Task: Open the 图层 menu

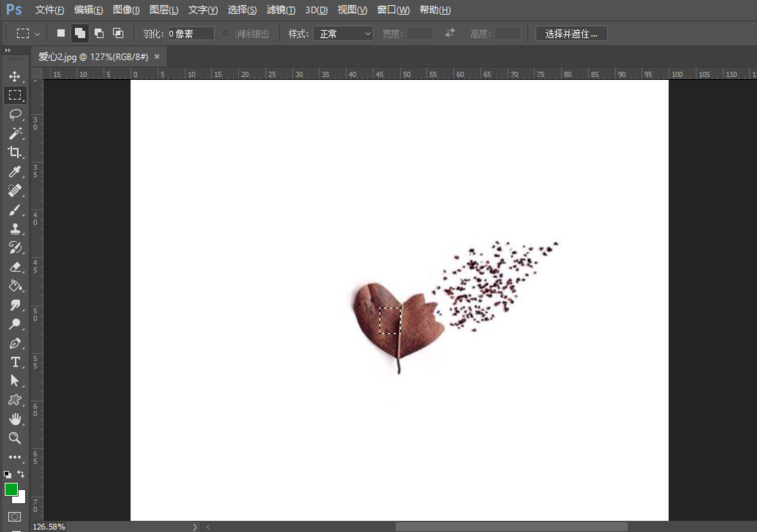Action: click(164, 10)
